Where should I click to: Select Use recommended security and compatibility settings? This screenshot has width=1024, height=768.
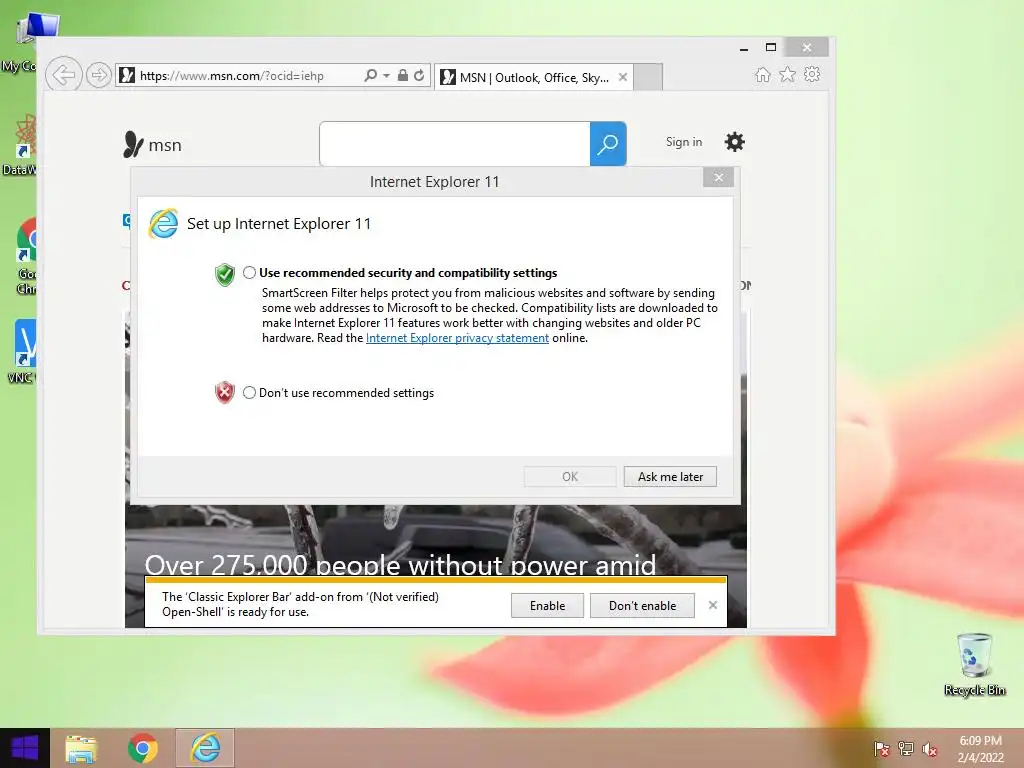pos(249,272)
